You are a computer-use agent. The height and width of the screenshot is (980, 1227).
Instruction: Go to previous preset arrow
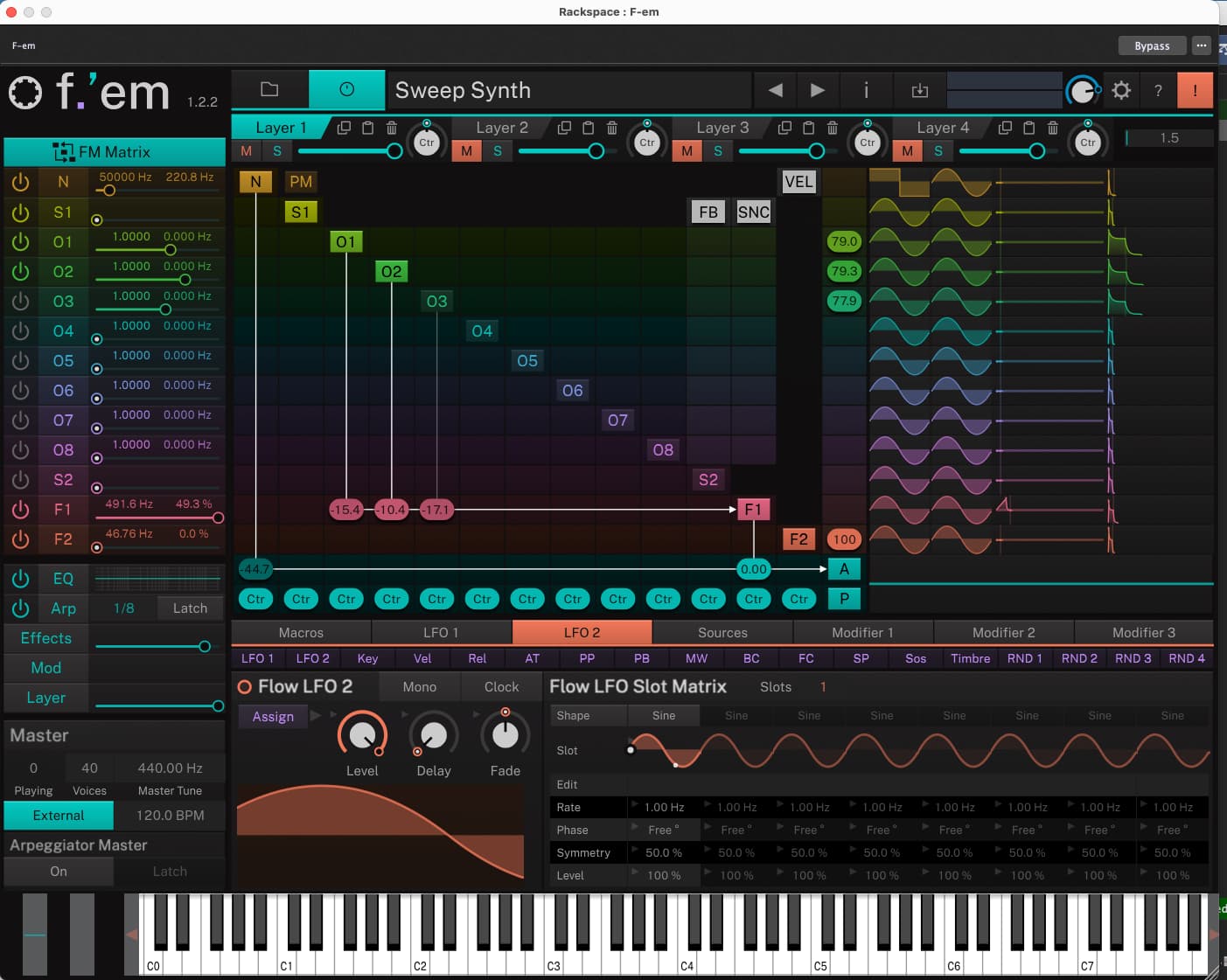pos(775,89)
